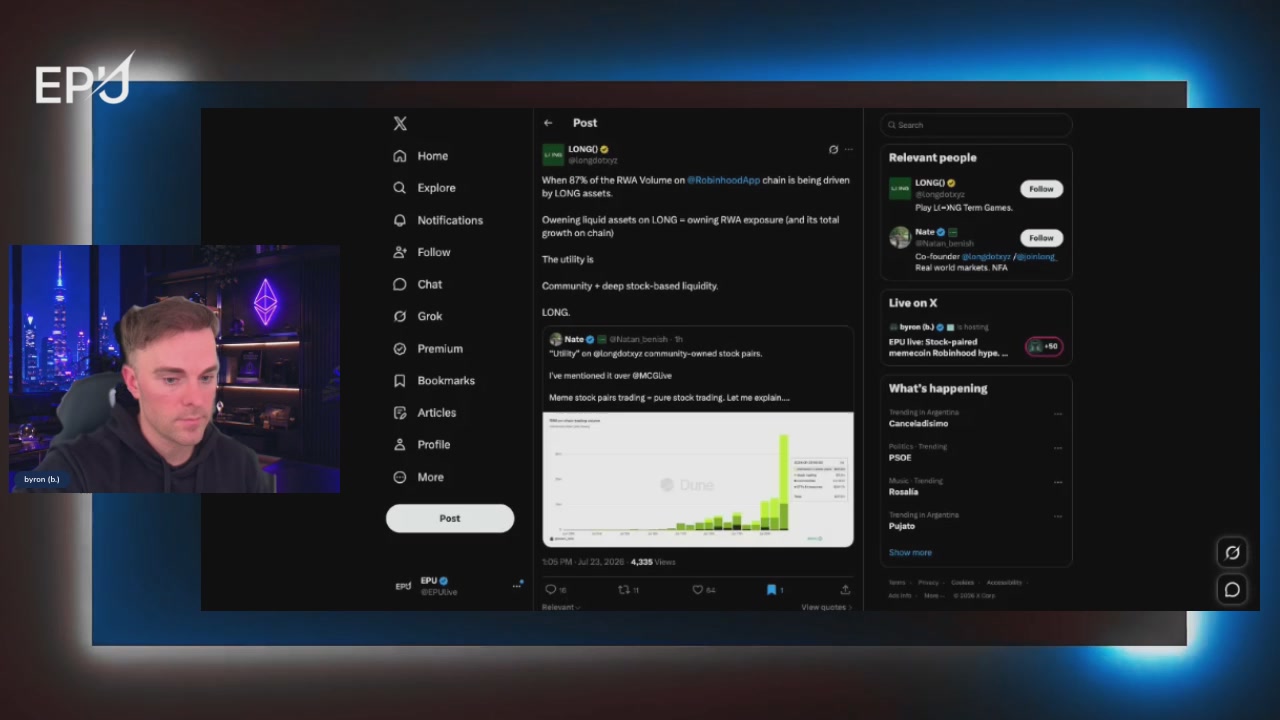Screen dimensions: 1280x720
Task: Open options for the Pujato trend
Action: tap(1058, 516)
